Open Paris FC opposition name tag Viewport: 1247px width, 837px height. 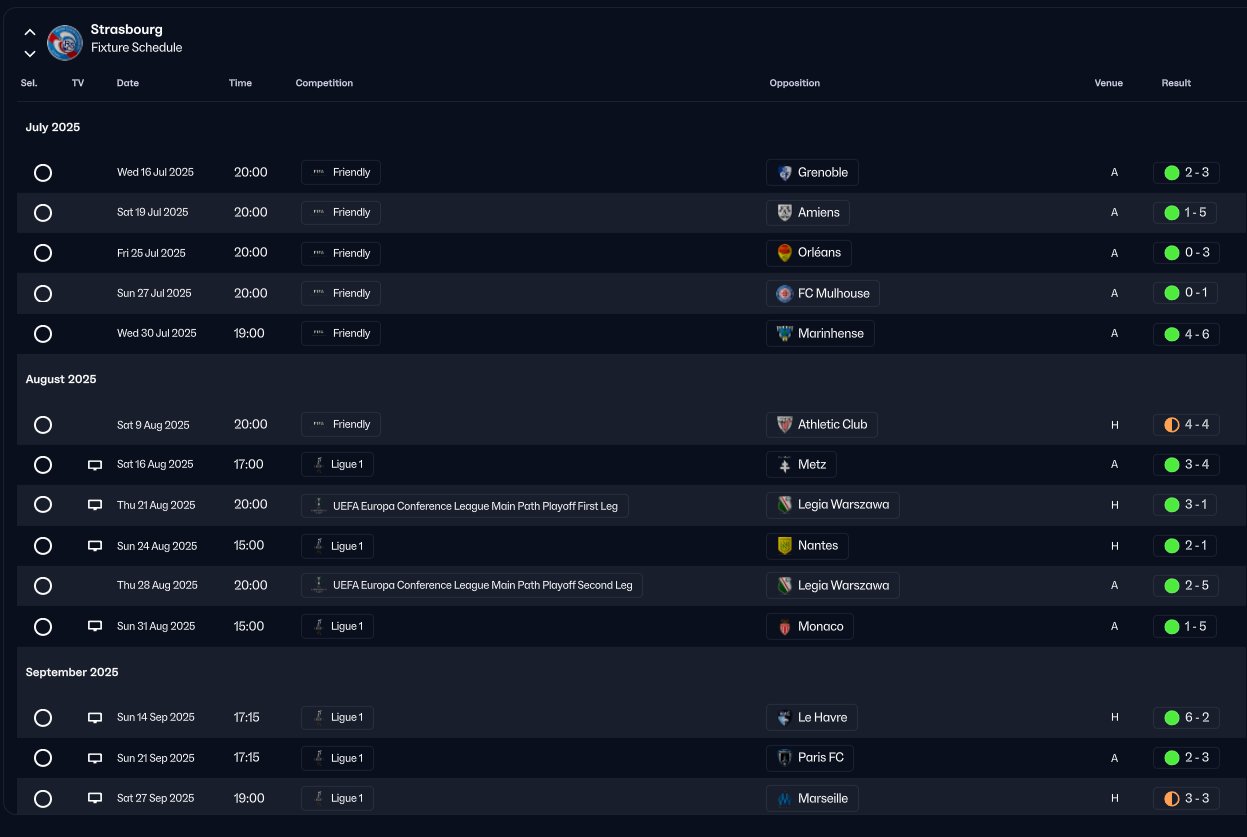[811, 758]
